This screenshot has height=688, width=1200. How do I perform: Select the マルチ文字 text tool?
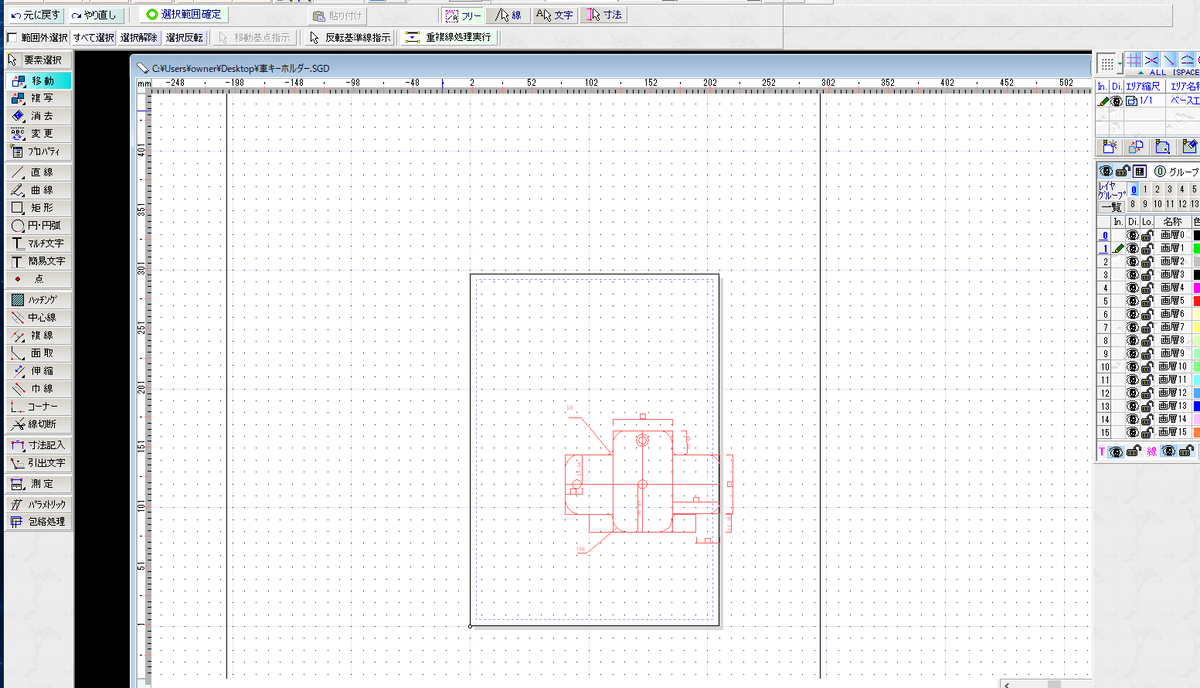pos(38,243)
